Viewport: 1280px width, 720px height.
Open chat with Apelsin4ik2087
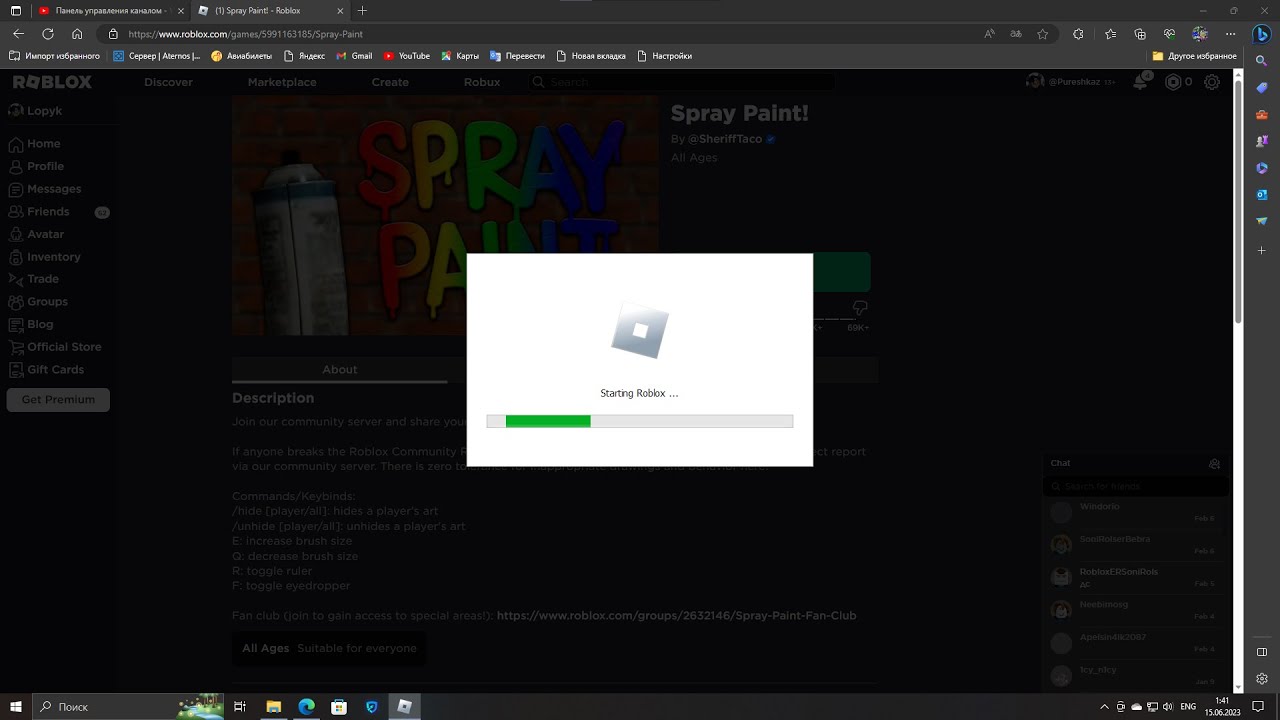tap(1134, 642)
